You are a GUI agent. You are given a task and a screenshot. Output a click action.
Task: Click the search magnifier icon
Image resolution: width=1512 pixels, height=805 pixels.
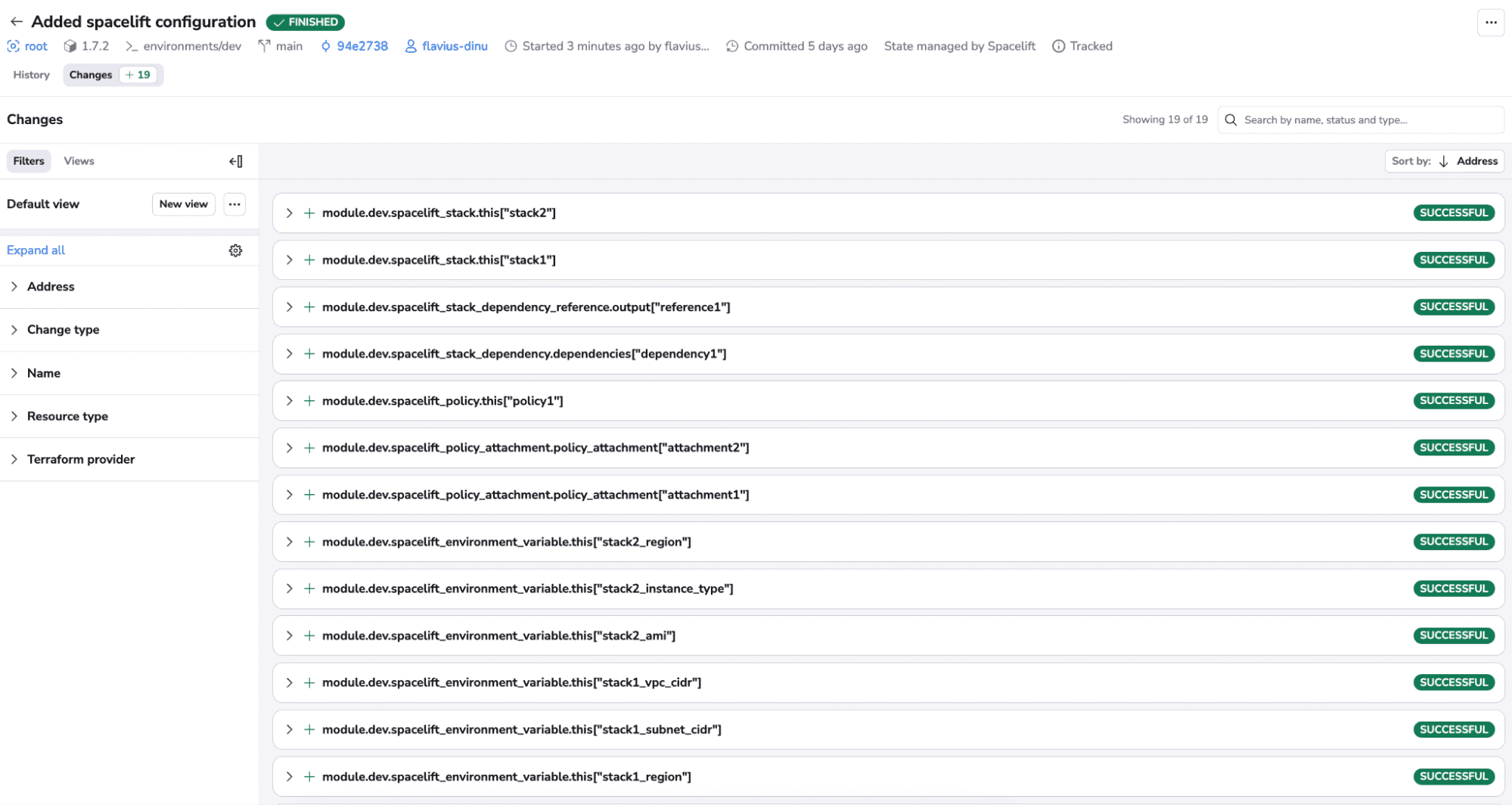[1231, 120]
